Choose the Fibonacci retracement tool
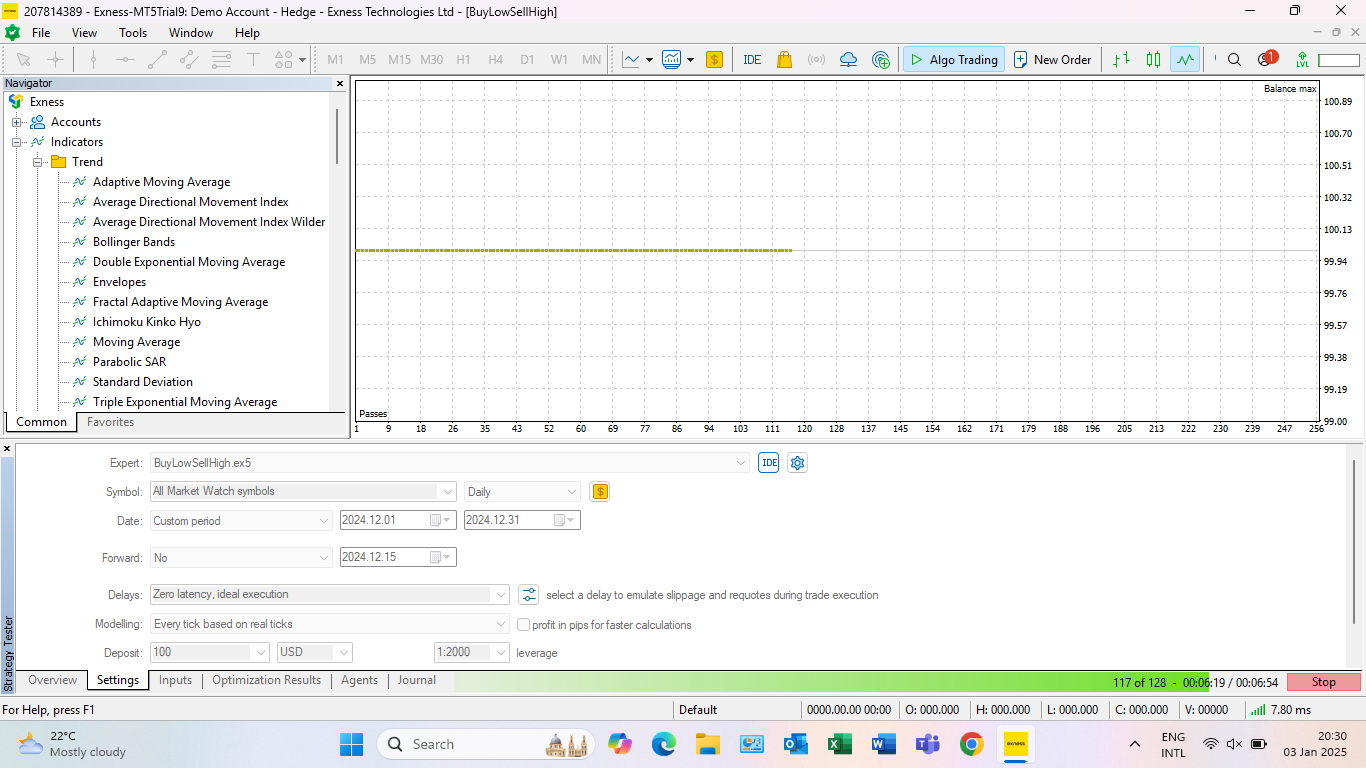Screen dimensions: 1366x768 pos(221,60)
